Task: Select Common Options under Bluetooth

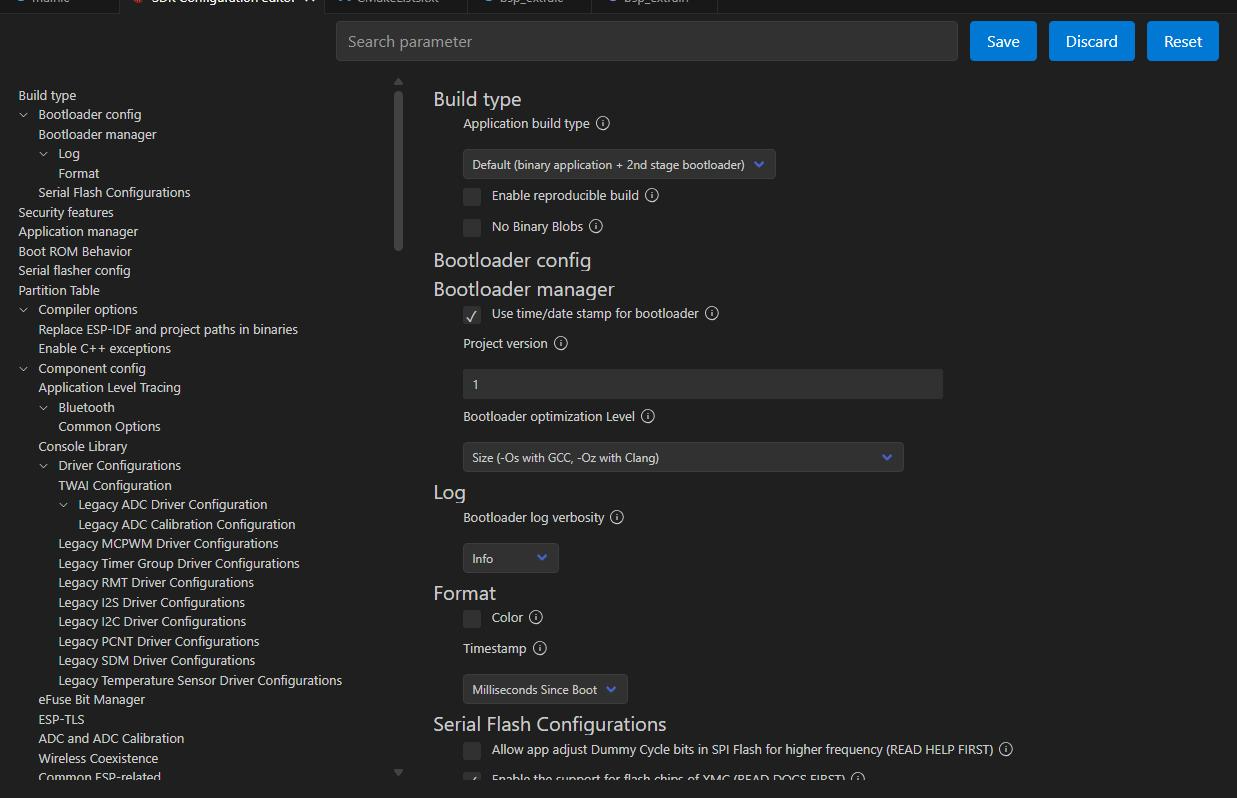Action: 109,426
